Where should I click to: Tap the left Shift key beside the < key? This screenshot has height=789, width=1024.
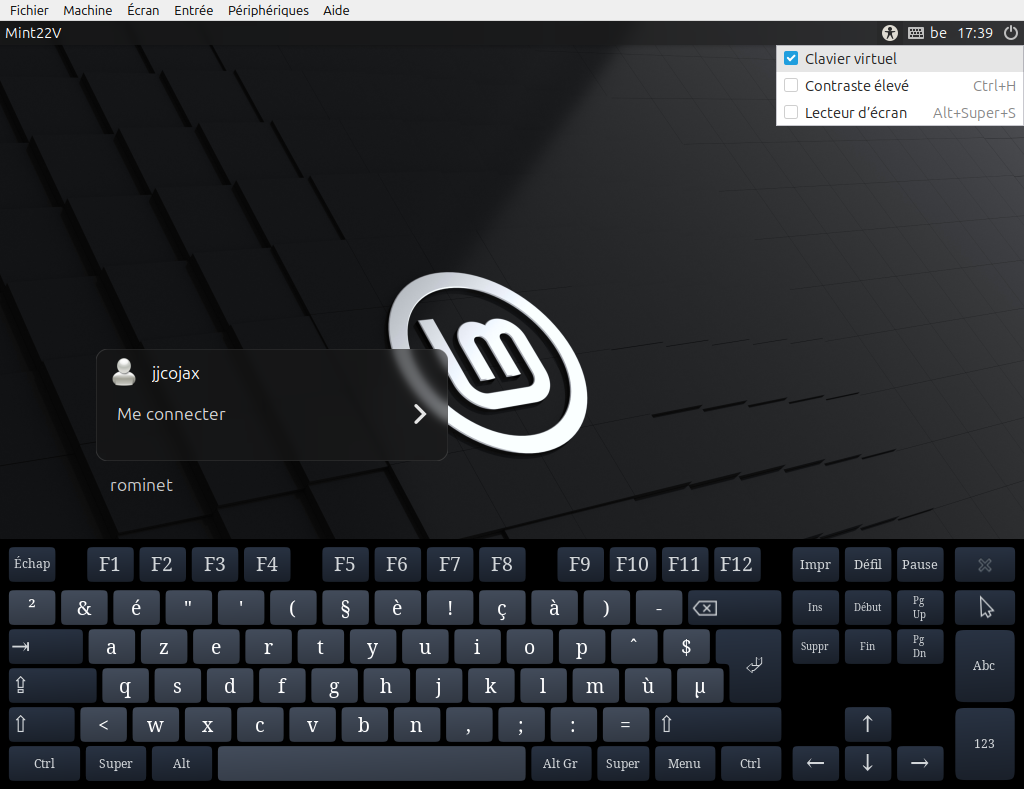tap(42, 724)
